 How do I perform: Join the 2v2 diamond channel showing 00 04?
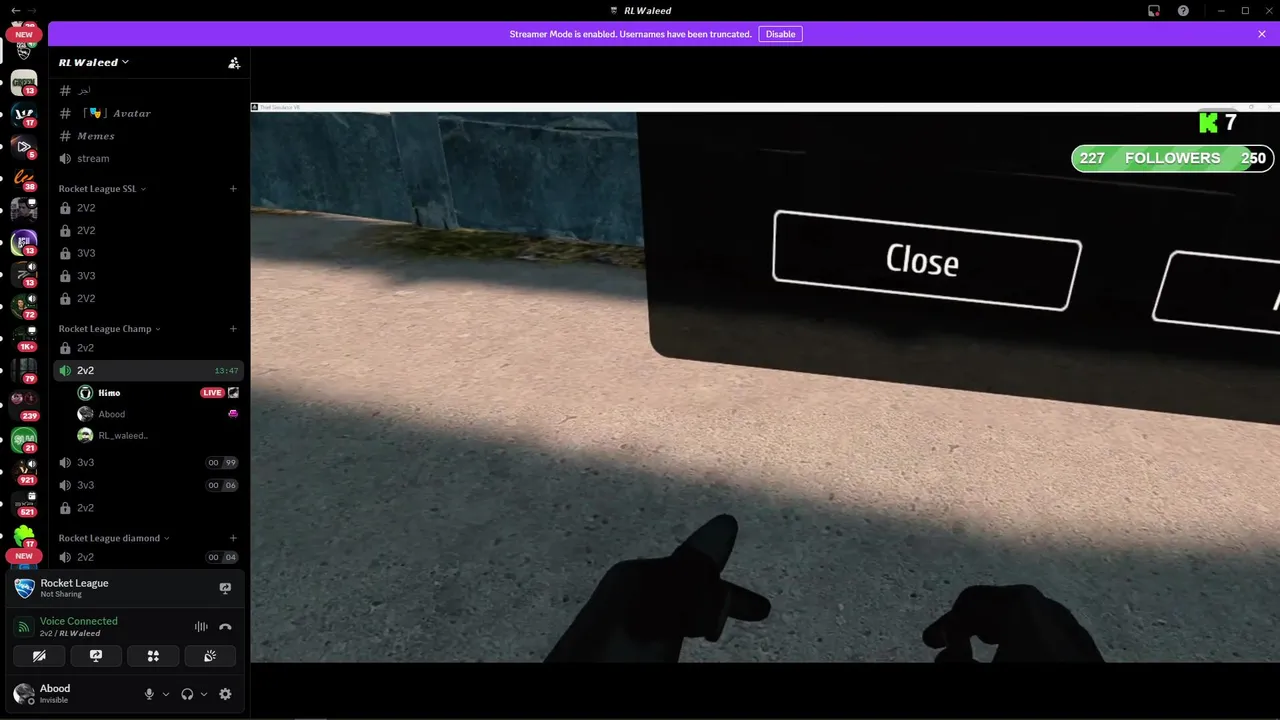[148, 557]
